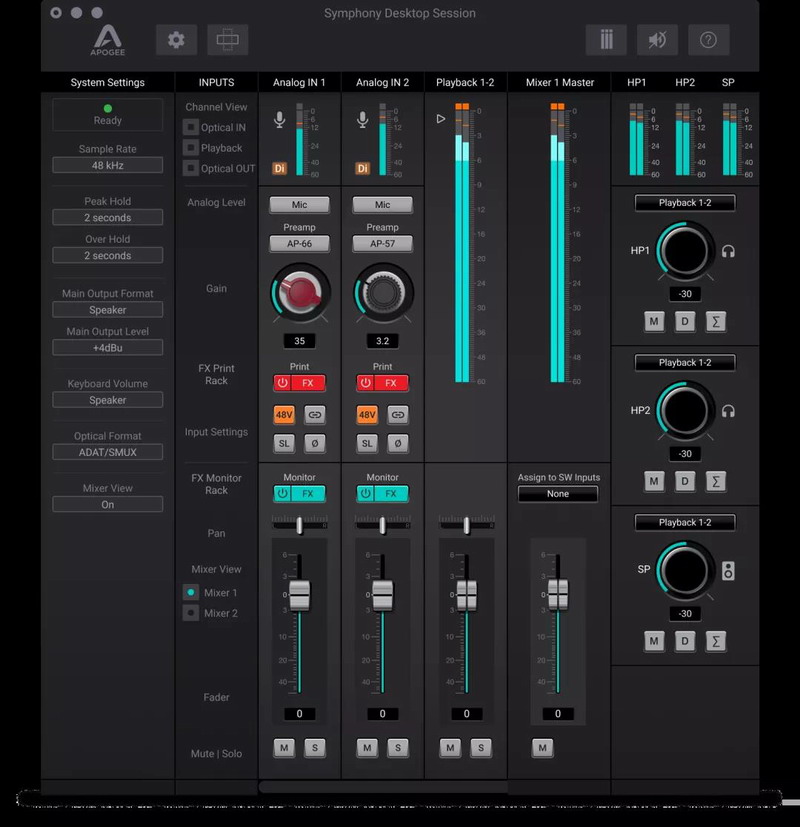Open the Keyboard Volume dropdown
The image size is (800, 827).
(108, 400)
